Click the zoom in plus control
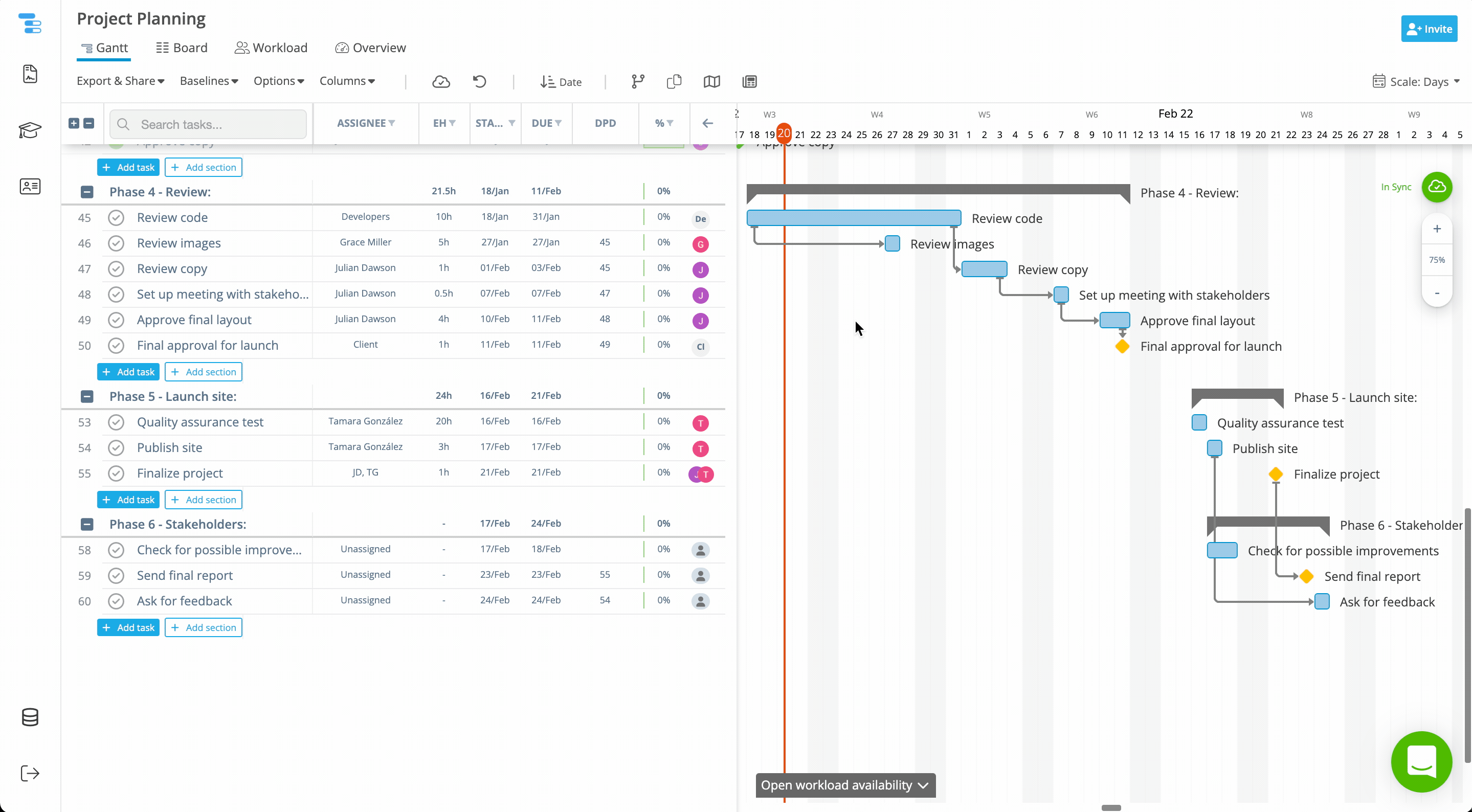Screen dimensions: 1472x812 (x=1437, y=229)
